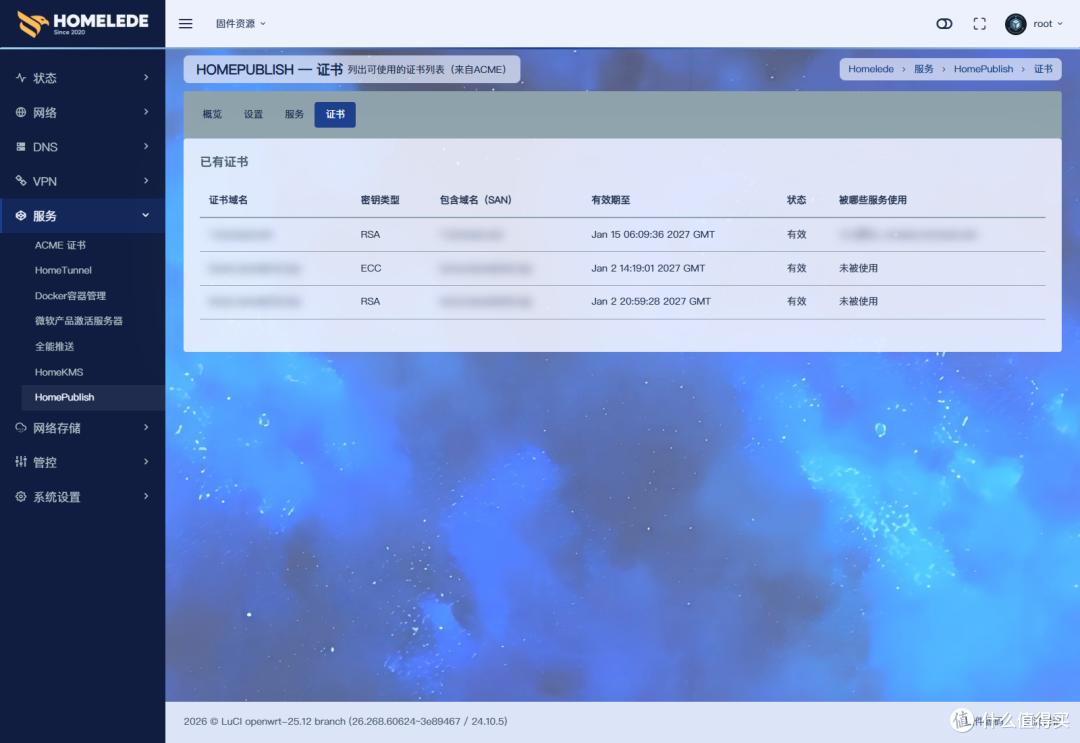This screenshot has width=1080, height=743.
Task: Click the 服务 cube icon
Action: click(21, 216)
